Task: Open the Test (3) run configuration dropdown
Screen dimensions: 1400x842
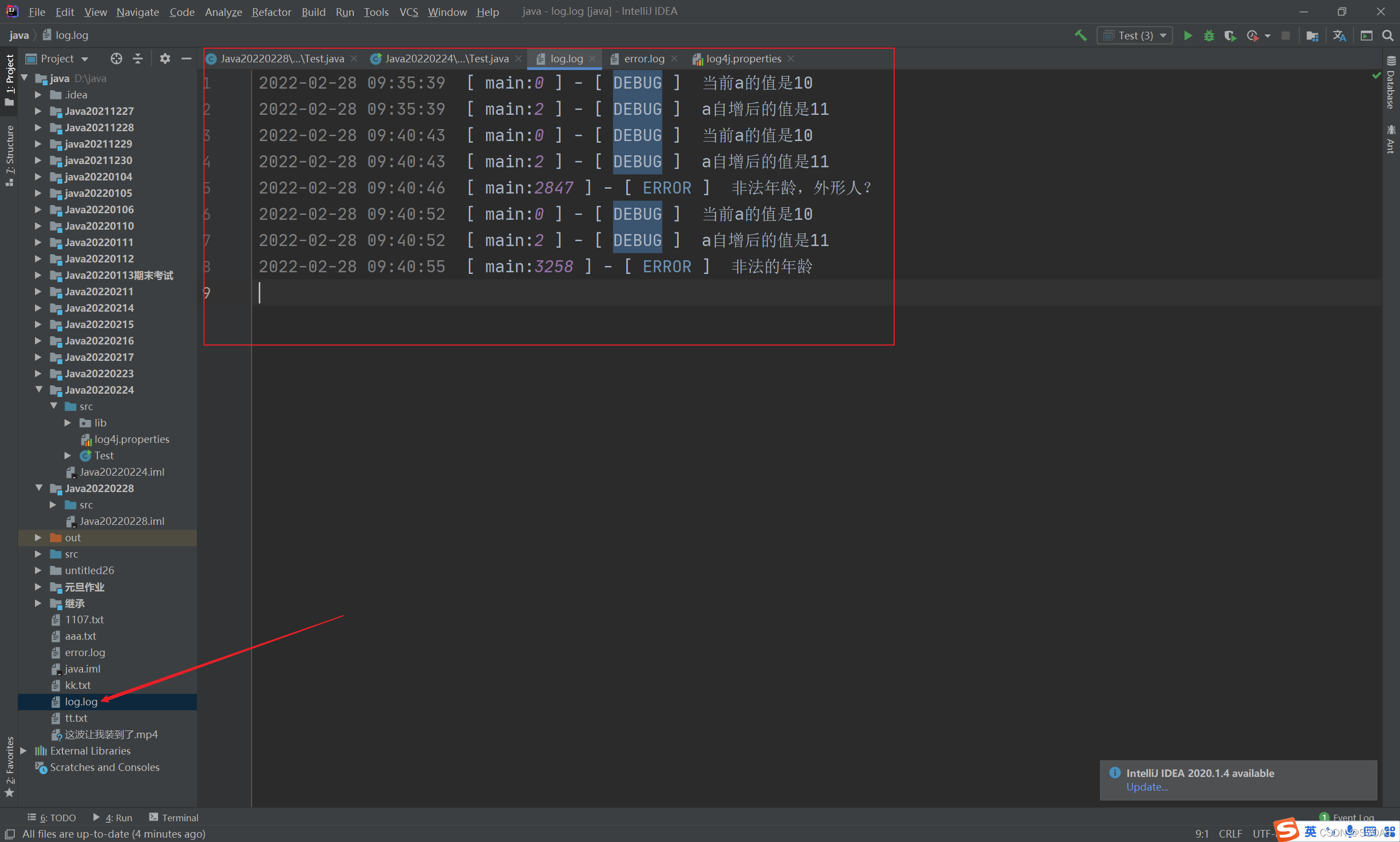Action: (x=1134, y=35)
